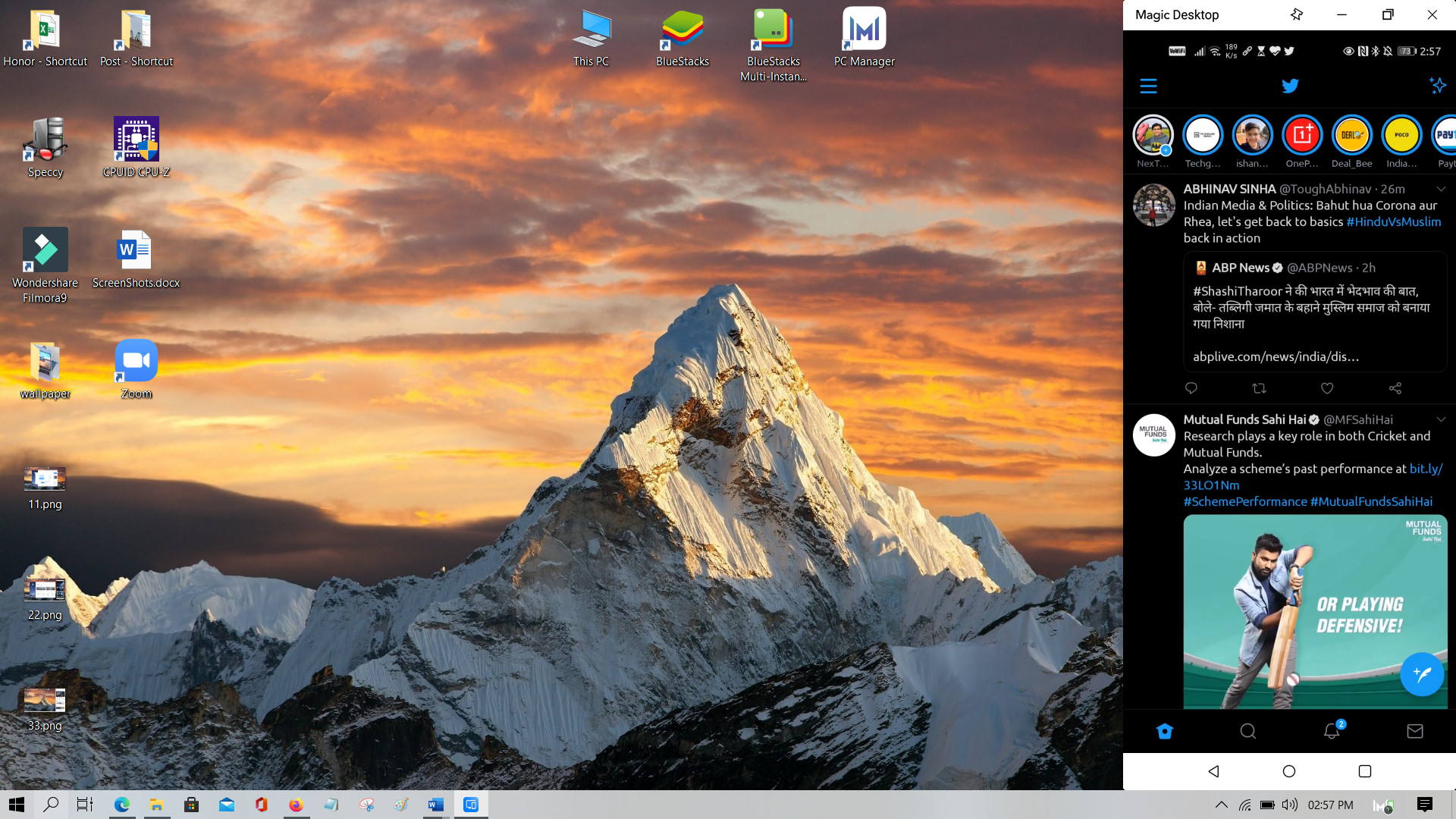
Task: Retweet the ABHINAV SINHA tweet
Action: tap(1259, 388)
